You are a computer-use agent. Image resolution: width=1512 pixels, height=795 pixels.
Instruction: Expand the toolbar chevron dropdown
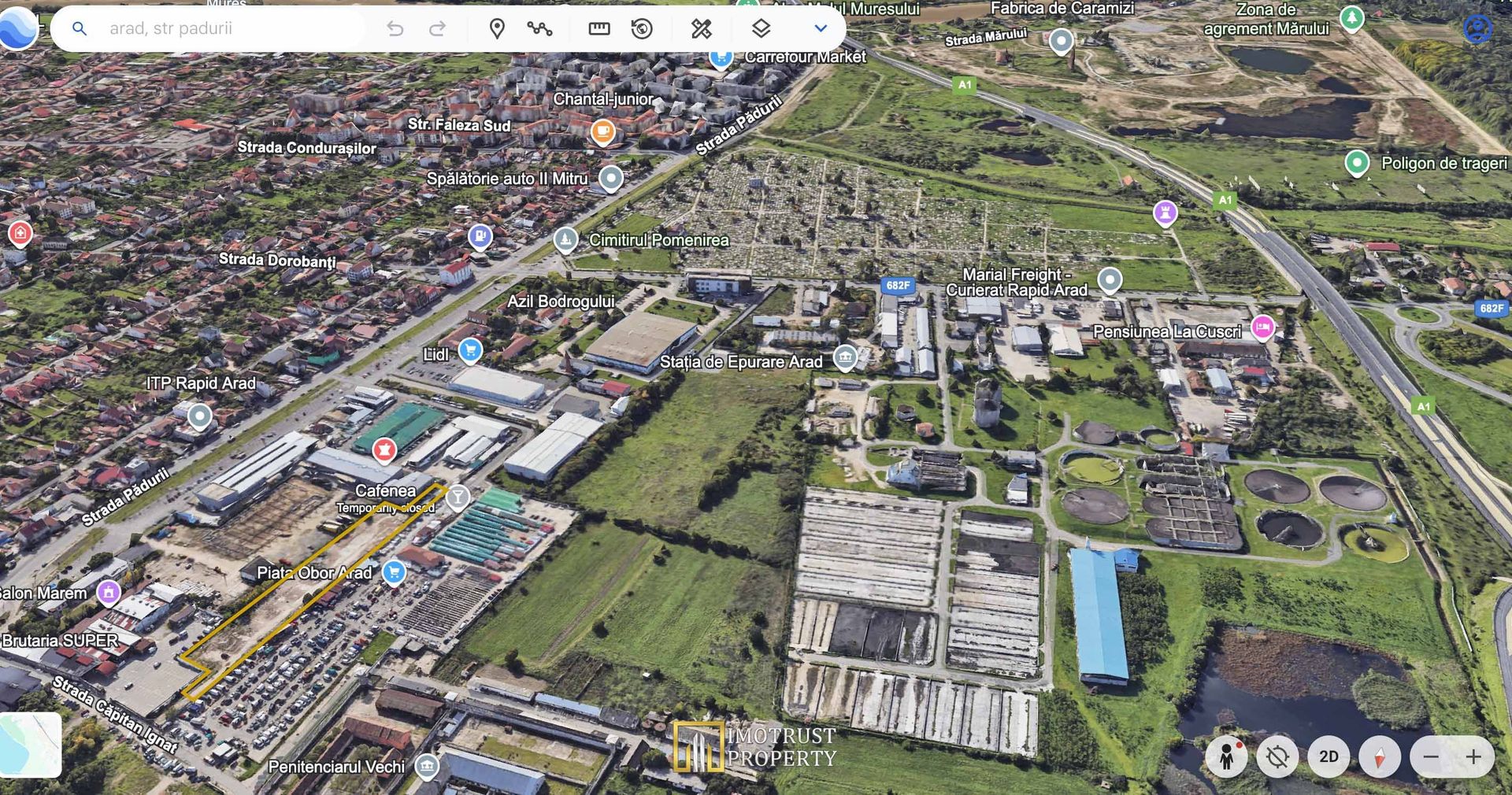(821, 29)
